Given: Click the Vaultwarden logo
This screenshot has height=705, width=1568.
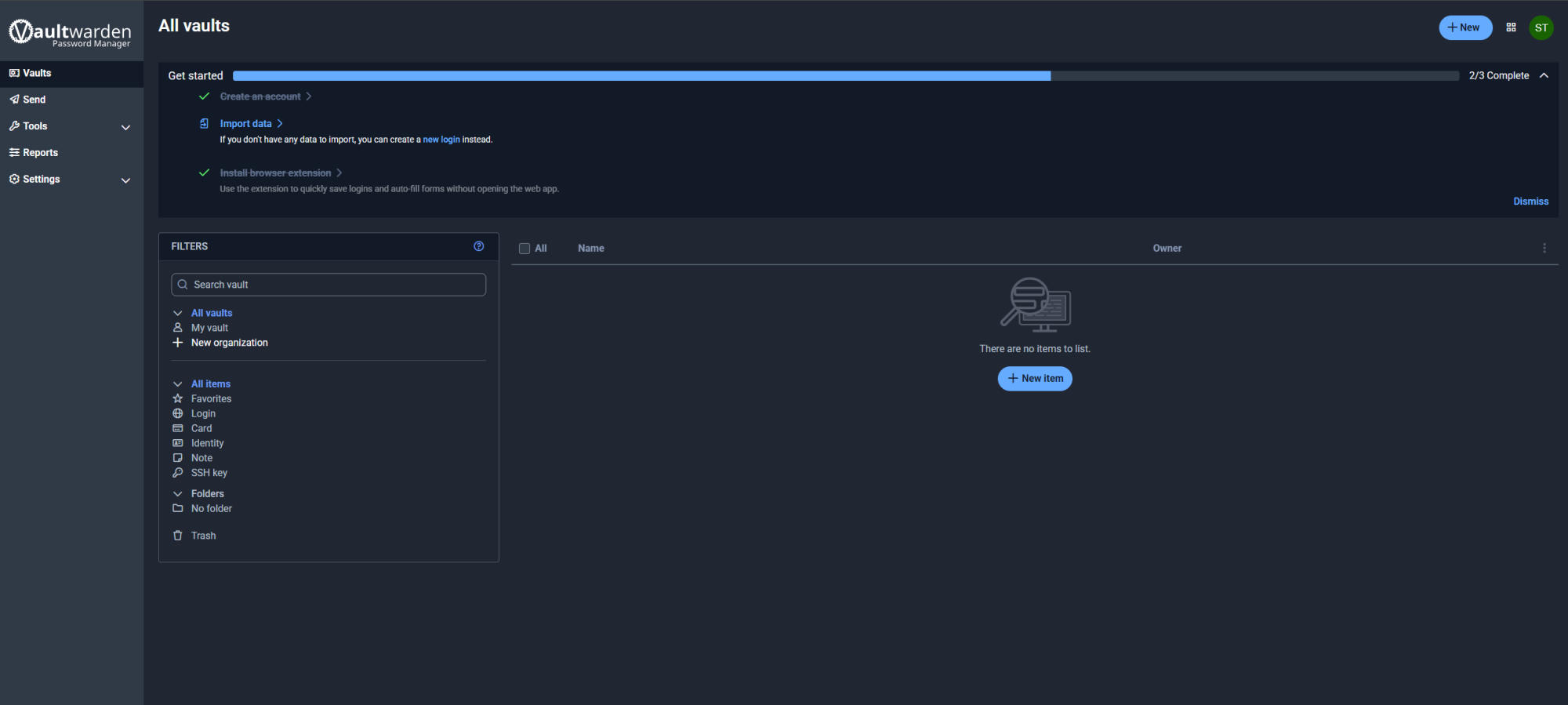Looking at the screenshot, I should coord(70,32).
